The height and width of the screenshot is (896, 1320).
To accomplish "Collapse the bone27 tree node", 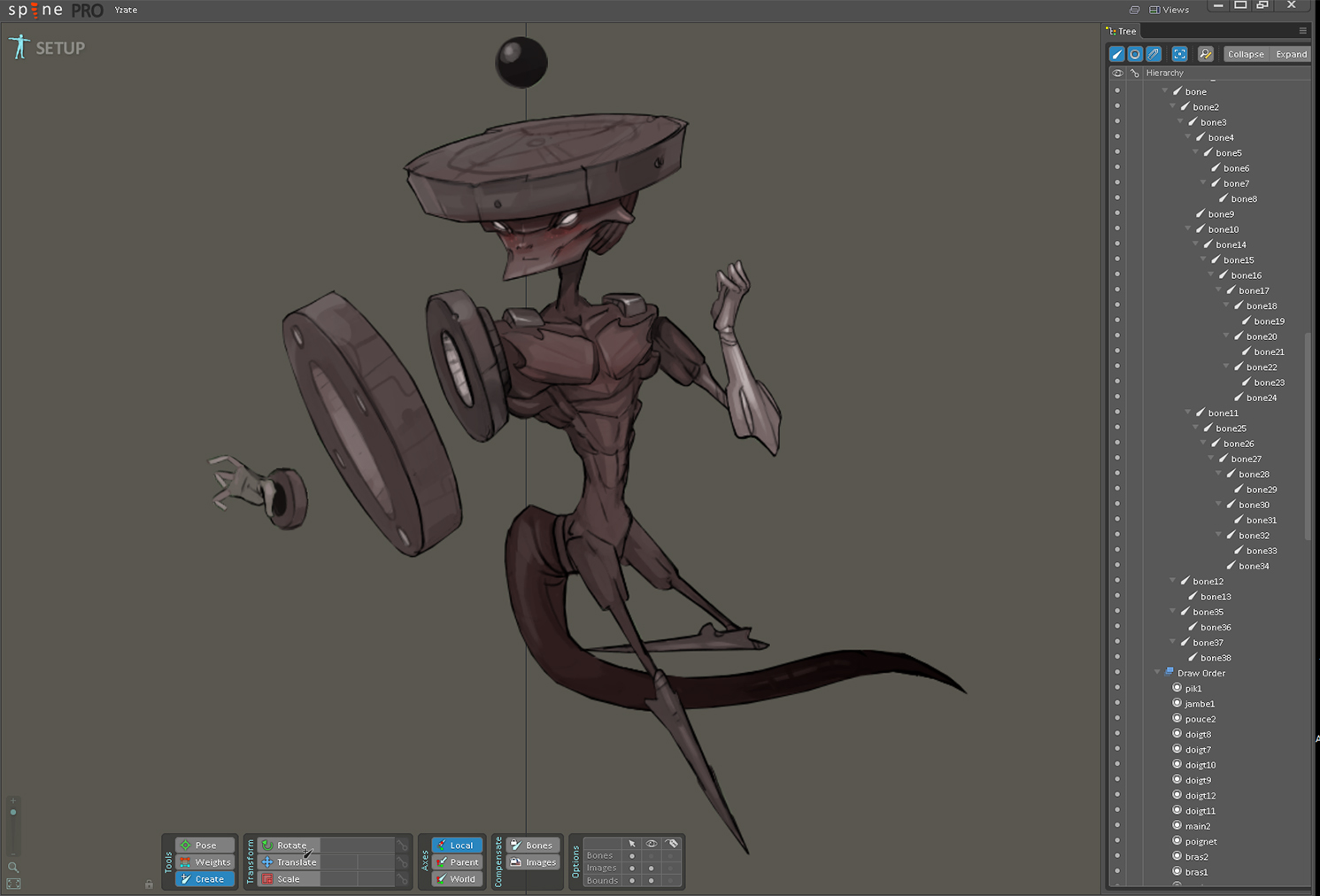I will click(1211, 458).
